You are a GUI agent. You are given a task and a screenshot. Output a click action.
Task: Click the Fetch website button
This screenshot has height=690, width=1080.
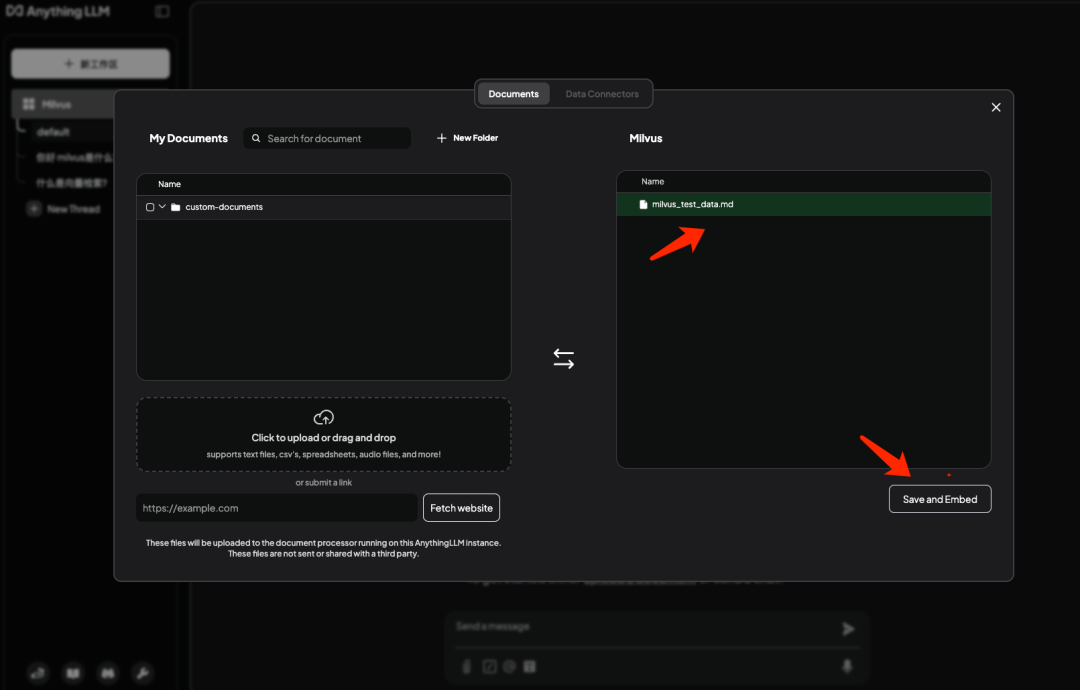(x=461, y=508)
